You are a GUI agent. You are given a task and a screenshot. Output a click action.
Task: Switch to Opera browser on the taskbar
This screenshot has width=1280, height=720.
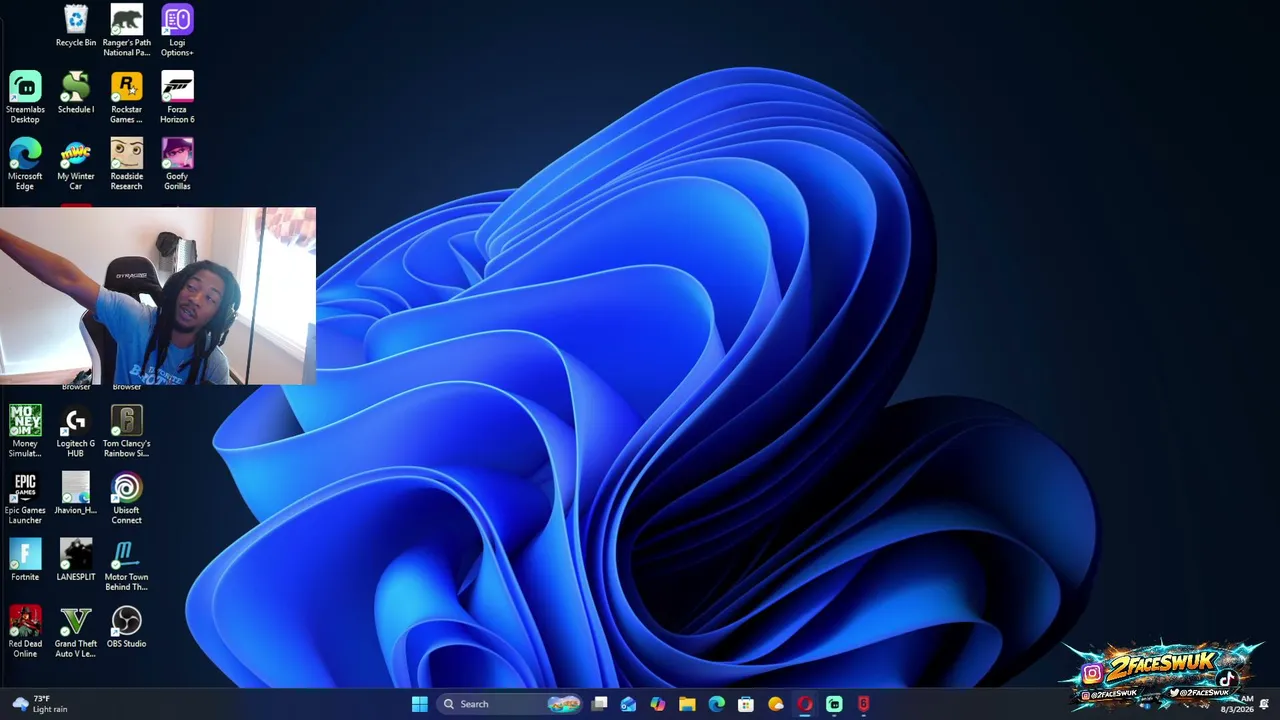tap(805, 704)
